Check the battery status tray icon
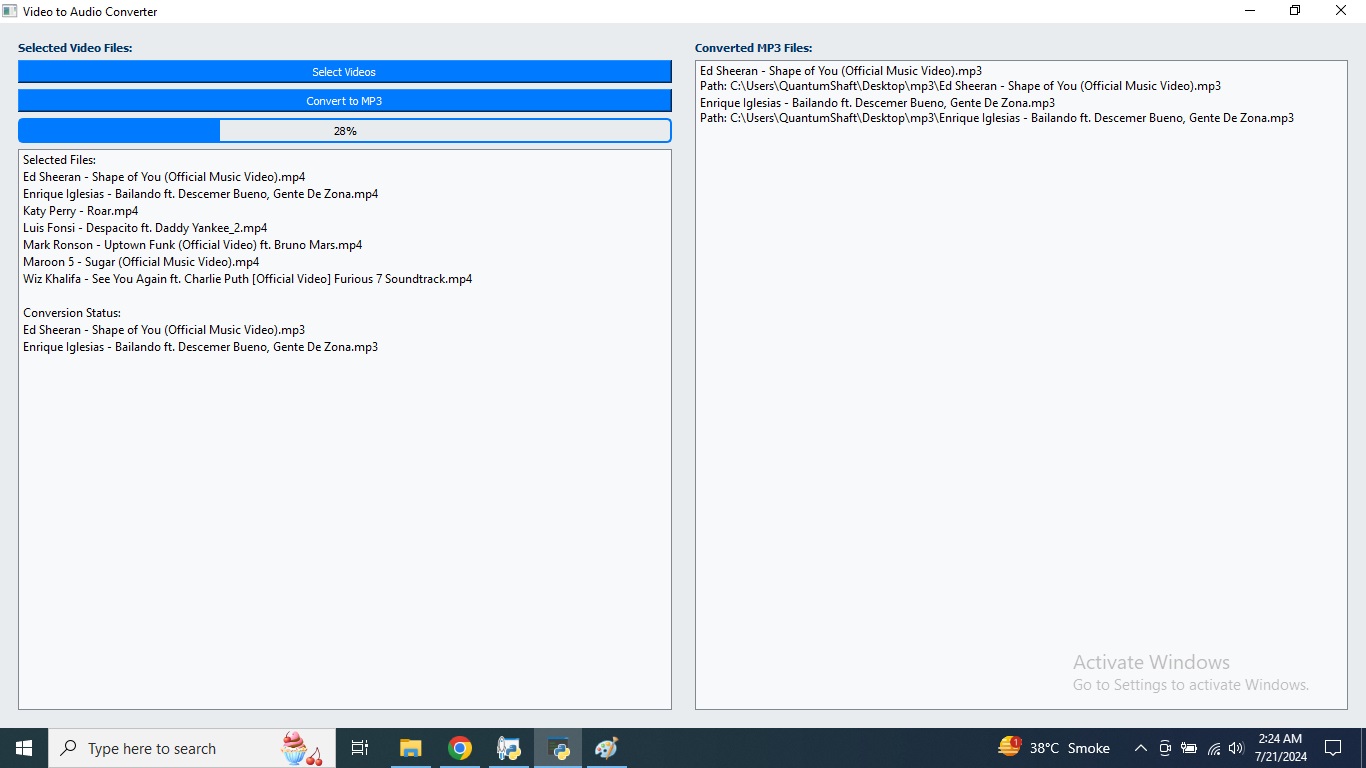Screen dimensions: 1366x768 1189,748
